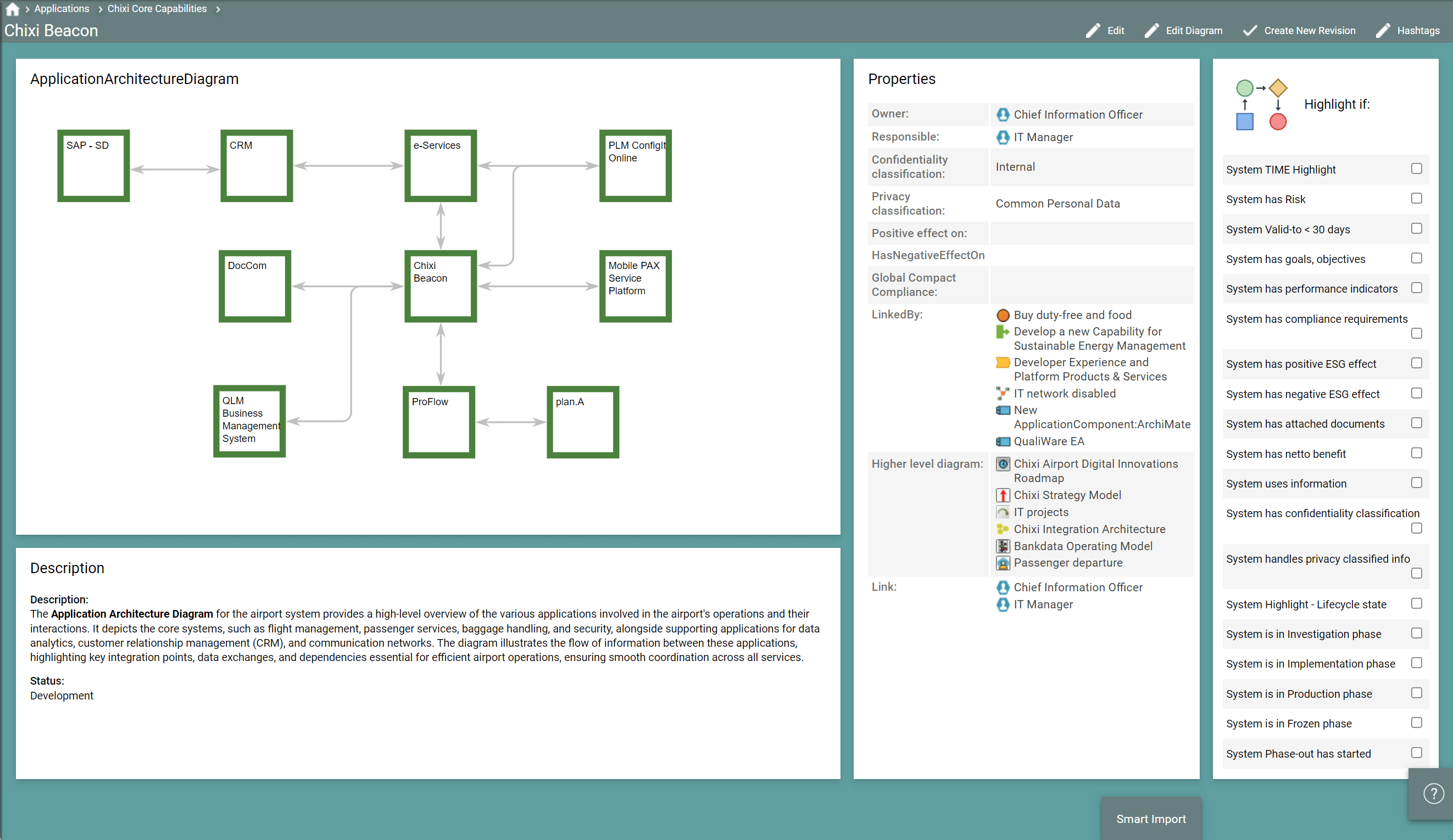Click the QLM Business Management System box
This screenshot has width=1453, height=840.
pyautogui.click(x=249, y=422)
